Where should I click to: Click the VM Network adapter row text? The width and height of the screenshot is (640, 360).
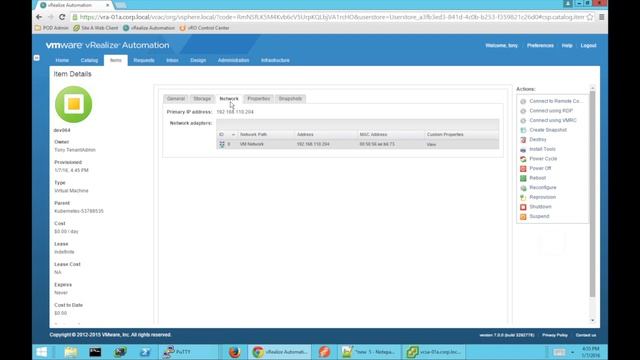coord(251,144)
